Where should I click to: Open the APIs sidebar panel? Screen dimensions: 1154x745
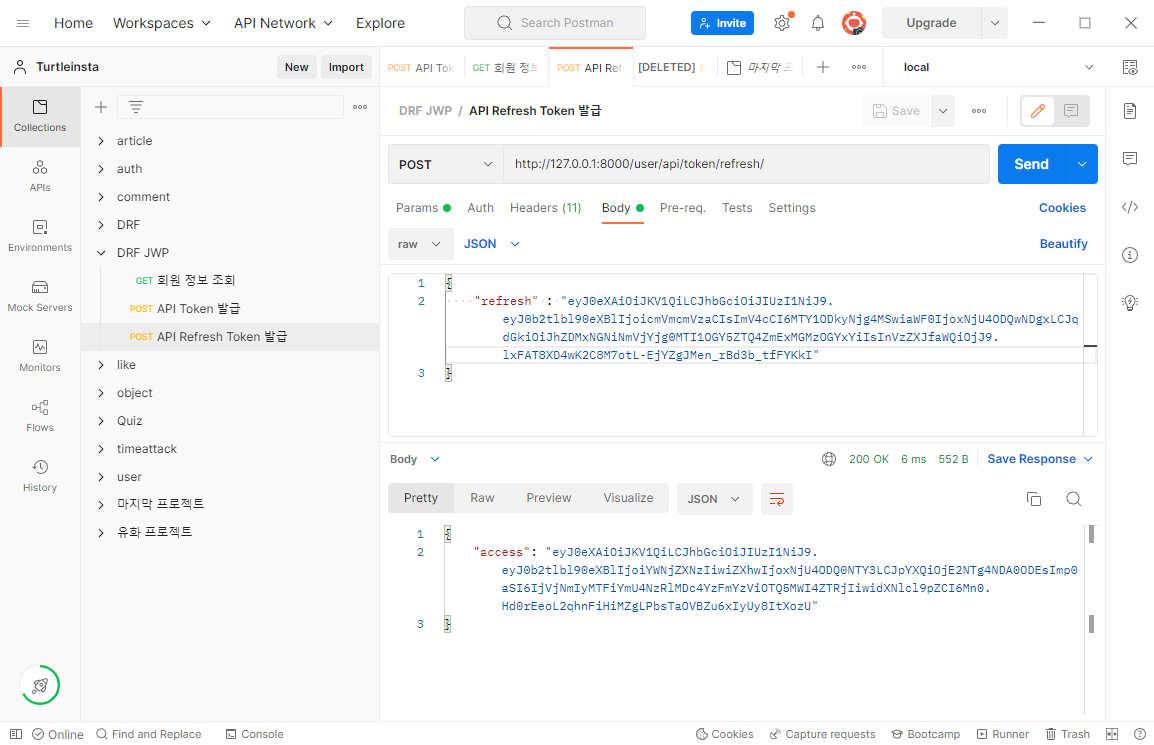point(40,176)
